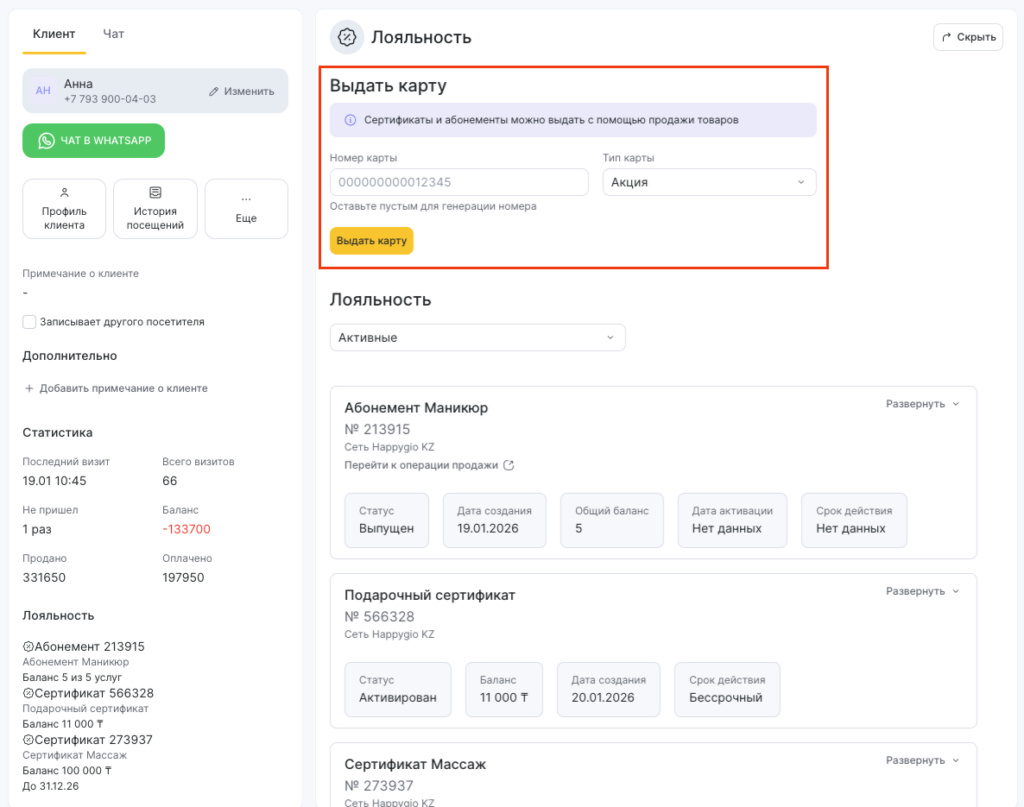This screenshot has width=1024, height=807.
Task: Expand the Сертификат Массаж card
Action: pos(922,760)
